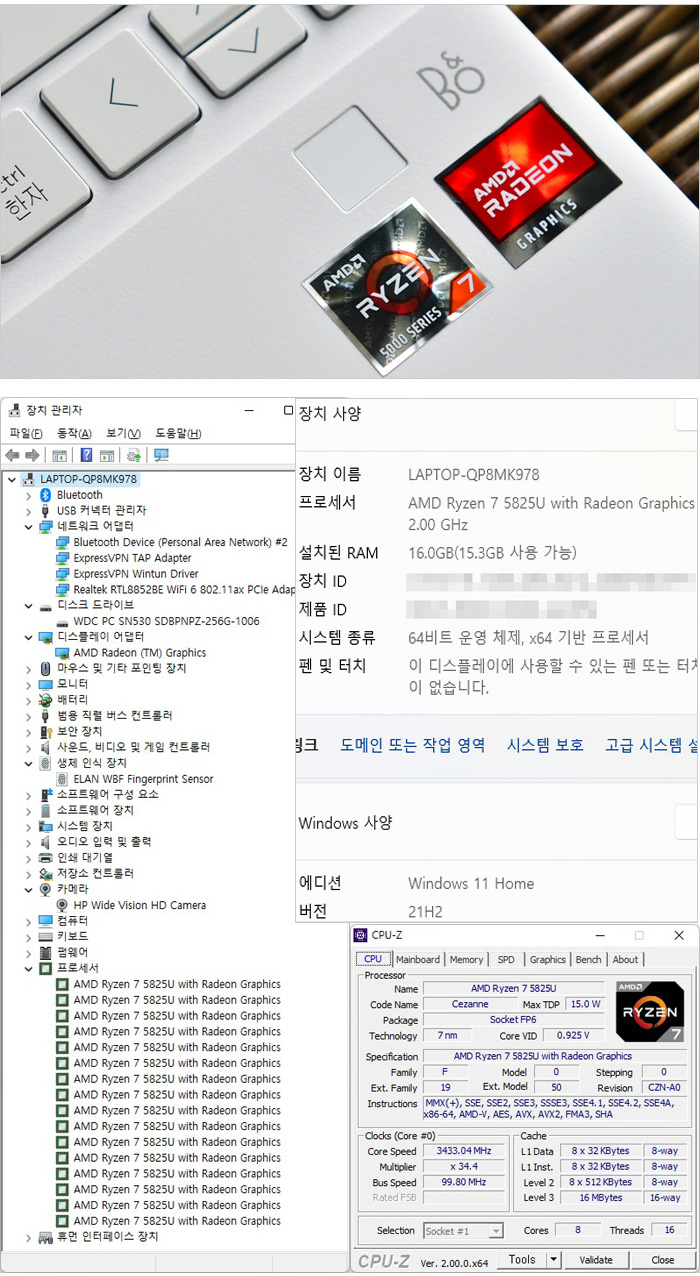Click the blue question-mark Help toolbar icon
The image size is (700, 1276).
(x=87, y=455)
